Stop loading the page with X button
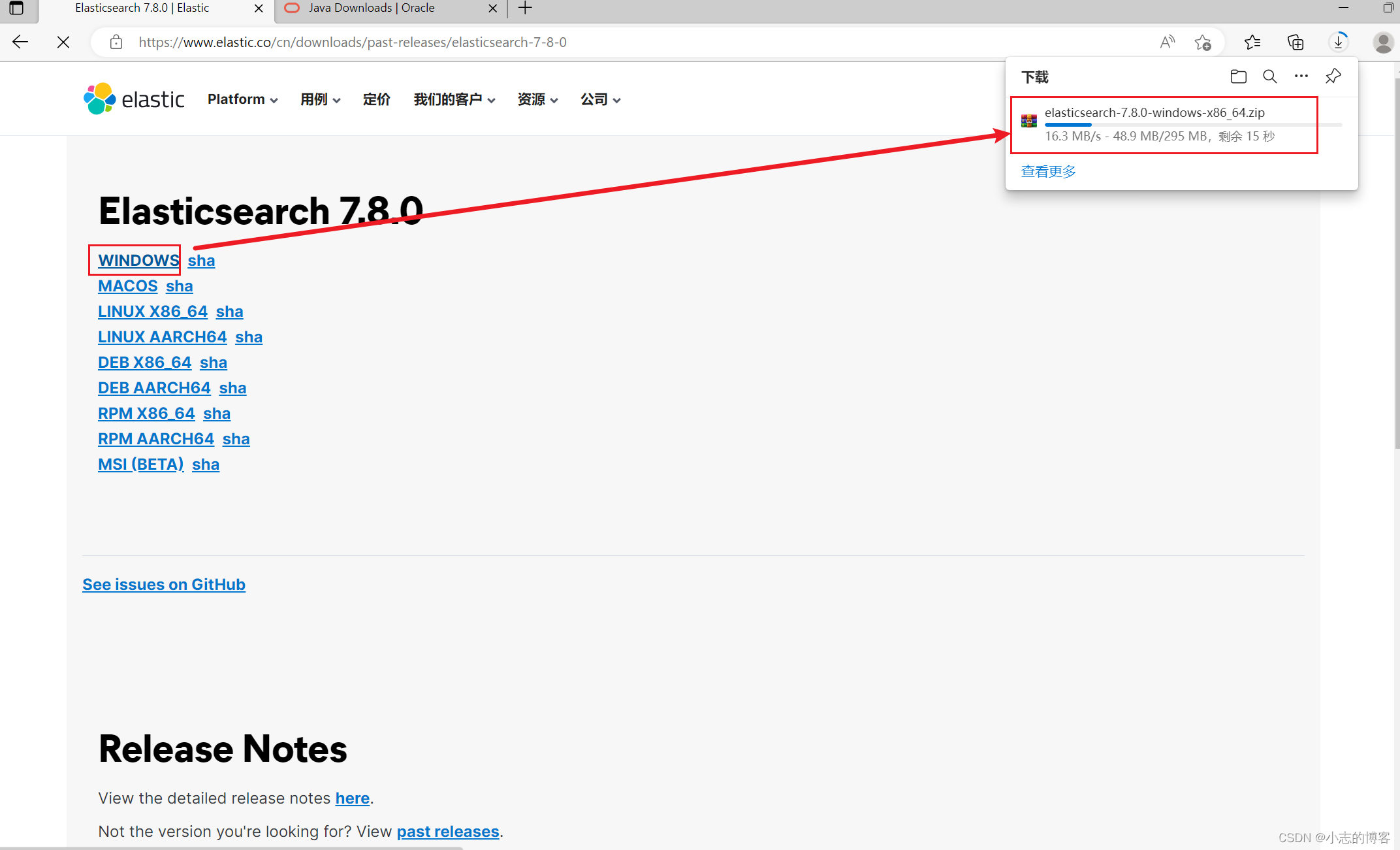 click(63, 42)
